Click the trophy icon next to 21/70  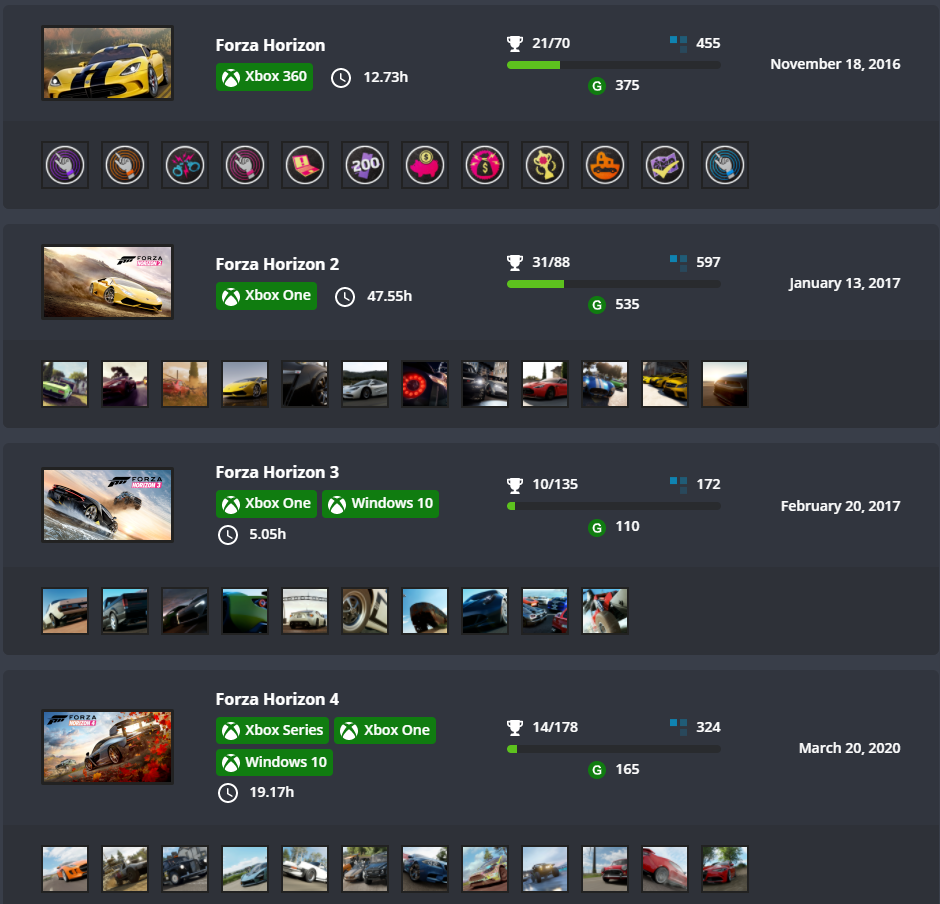[x=515, y=43]
